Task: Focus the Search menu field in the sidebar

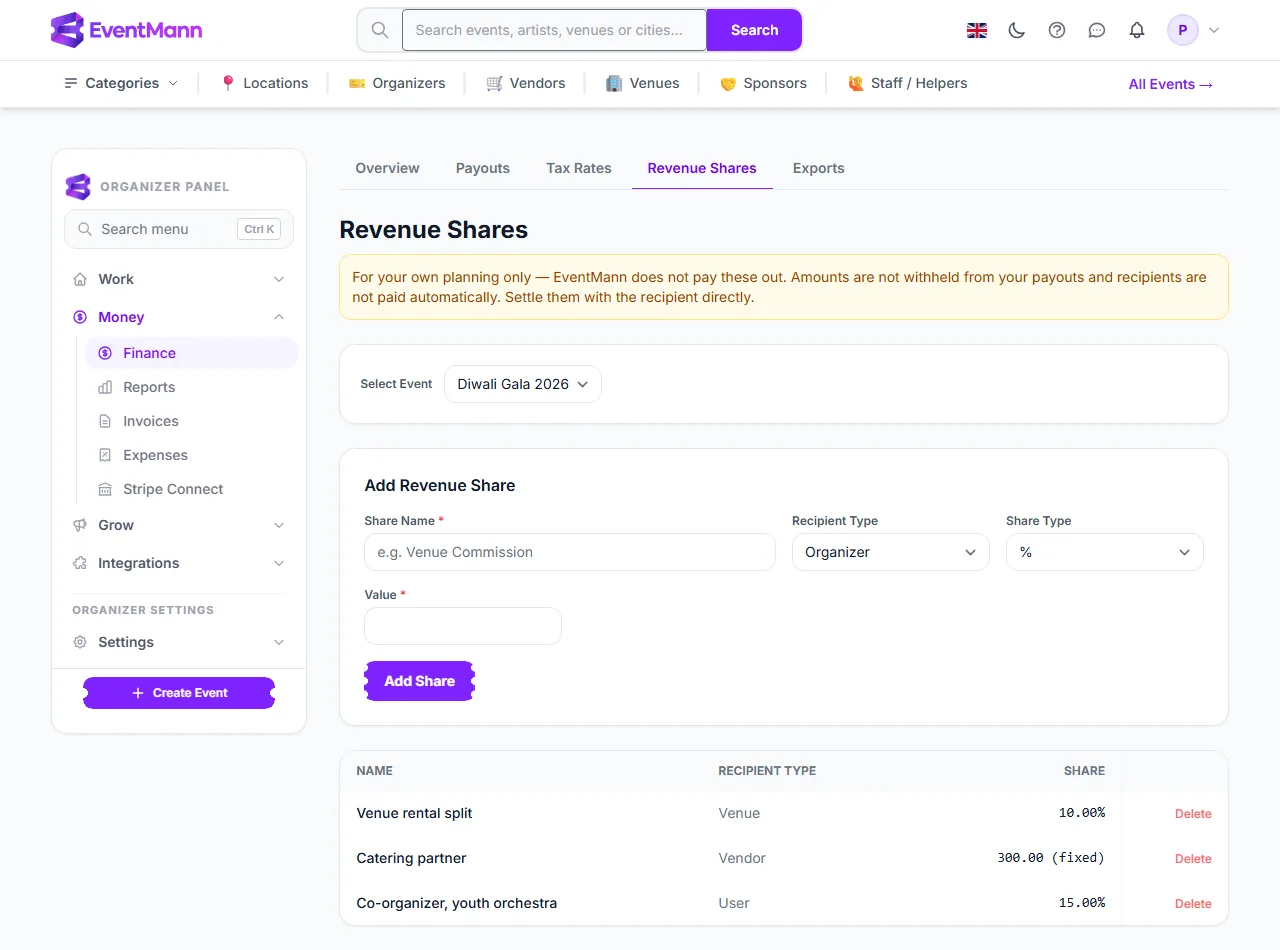Action: 179,229
